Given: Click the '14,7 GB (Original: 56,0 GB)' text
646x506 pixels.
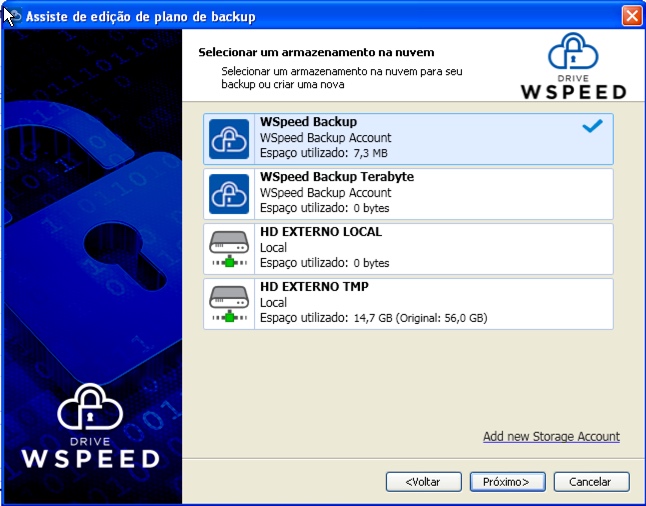Looking at the screenshot, I should click(x=420, y=318).
